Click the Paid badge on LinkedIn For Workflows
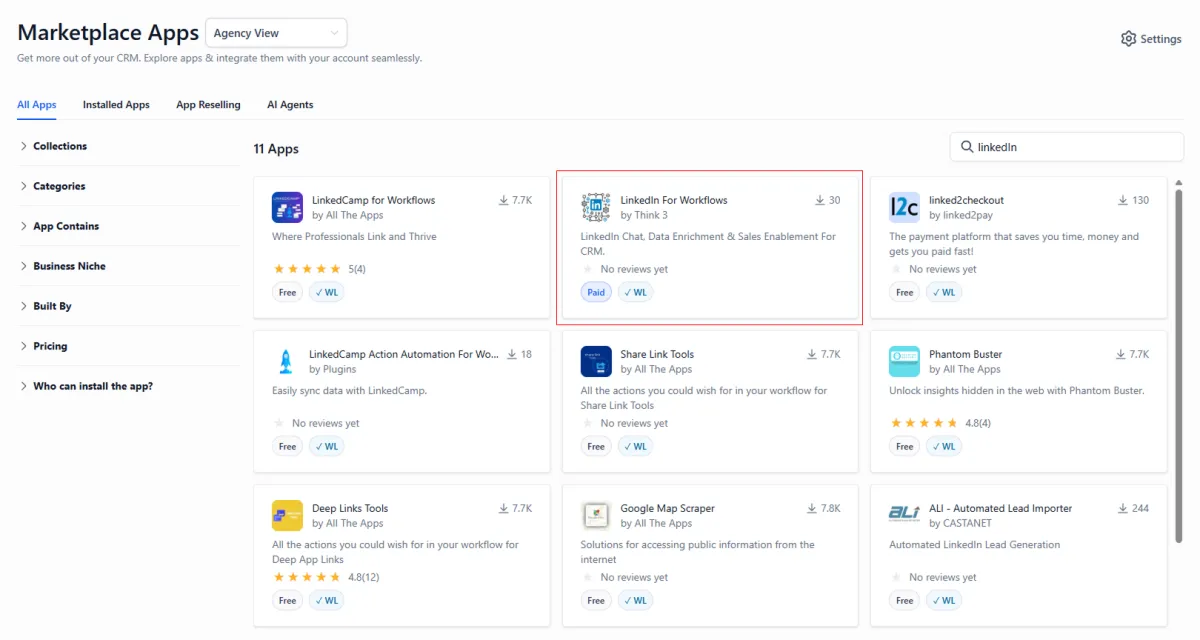Screen dimensions: 1200x640 pyautogui.click(x=596, y=293)
